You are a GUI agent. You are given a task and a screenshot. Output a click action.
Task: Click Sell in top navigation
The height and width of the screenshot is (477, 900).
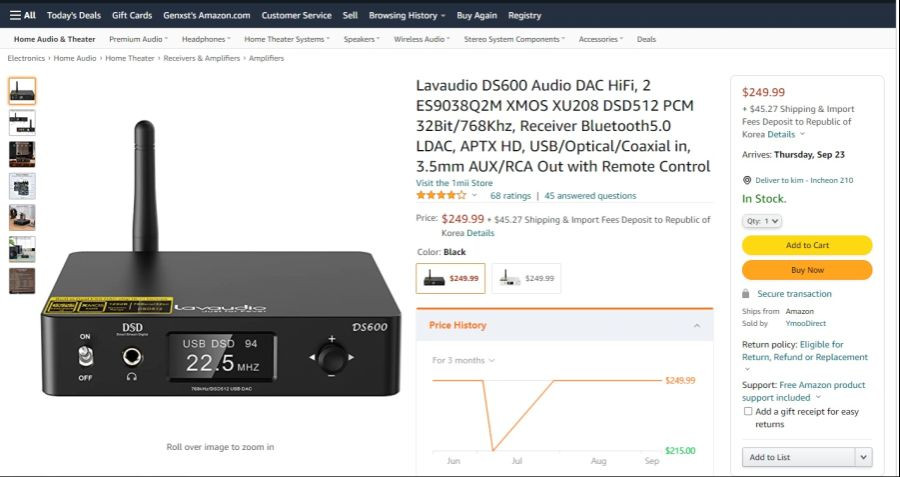click(350, 15)
